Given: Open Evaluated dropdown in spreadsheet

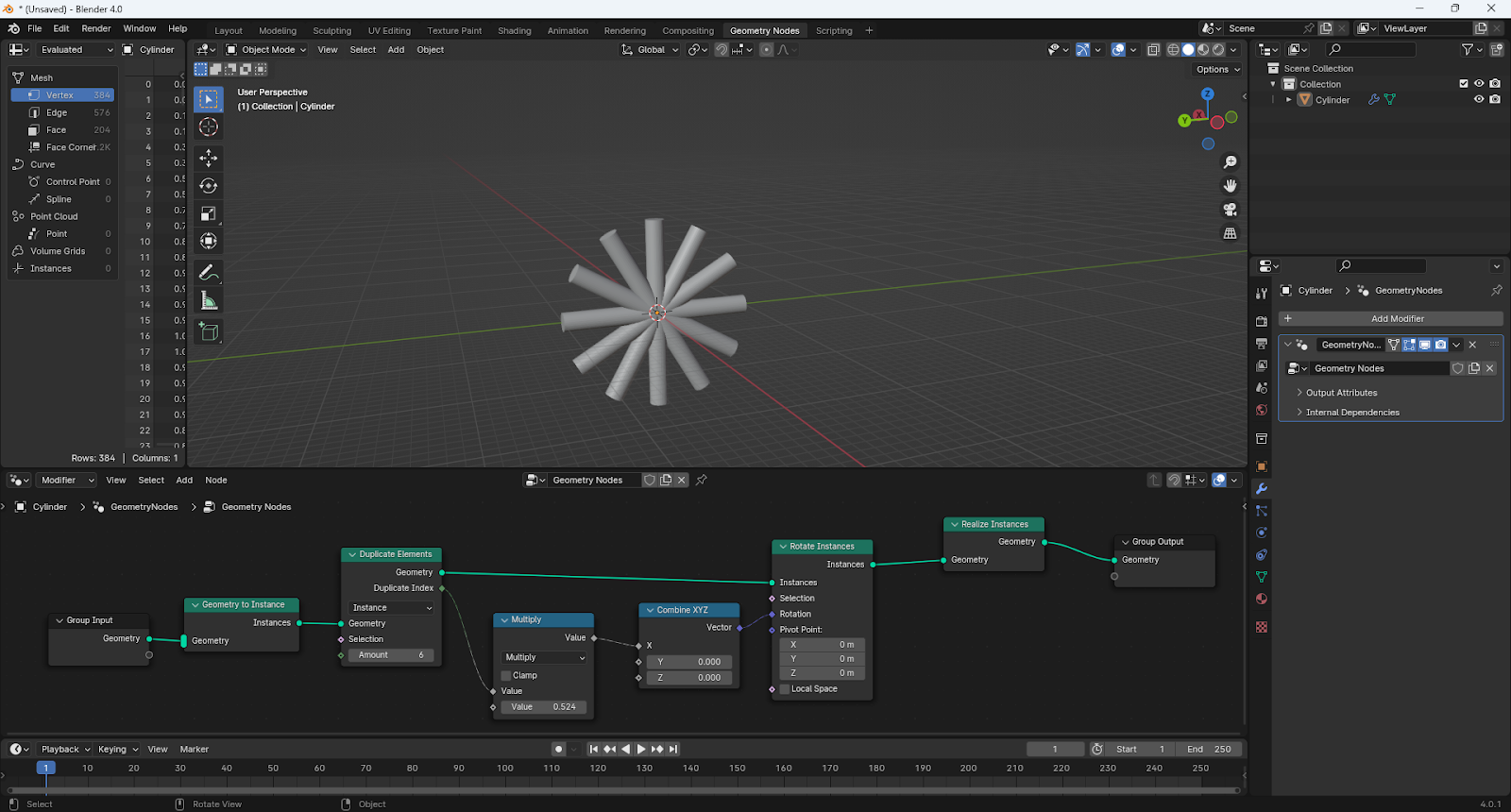Looking at the screenshot, I should pyautogui.click(x=76, y=50).
